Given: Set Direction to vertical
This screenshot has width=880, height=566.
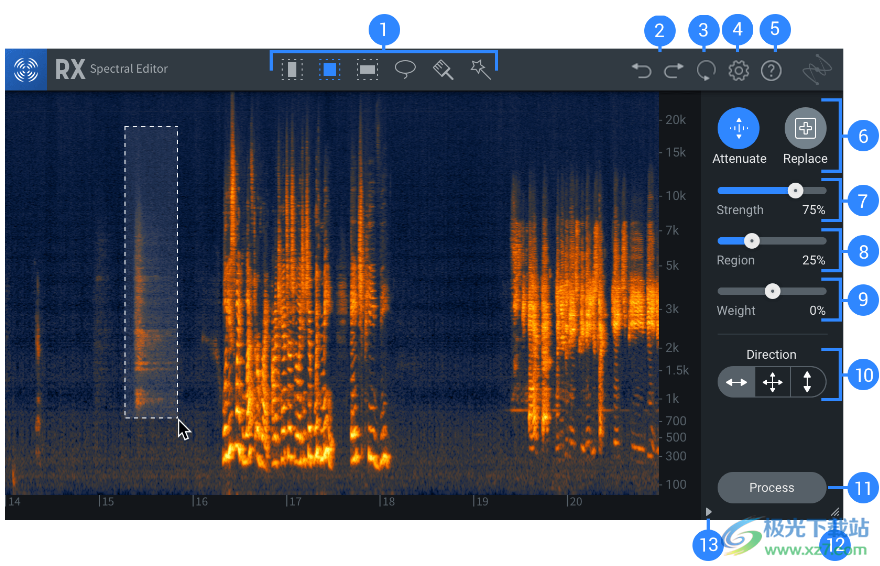Looking at the screenshot, I should click(x=808, y=383).
